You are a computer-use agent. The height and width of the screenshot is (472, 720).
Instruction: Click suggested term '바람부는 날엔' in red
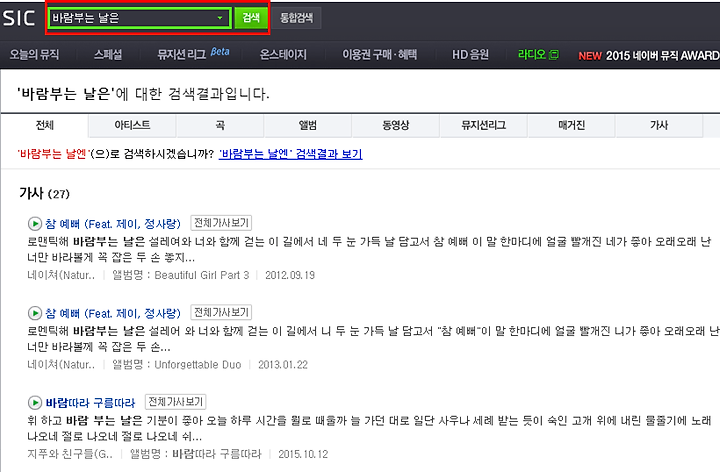point(52,154)
